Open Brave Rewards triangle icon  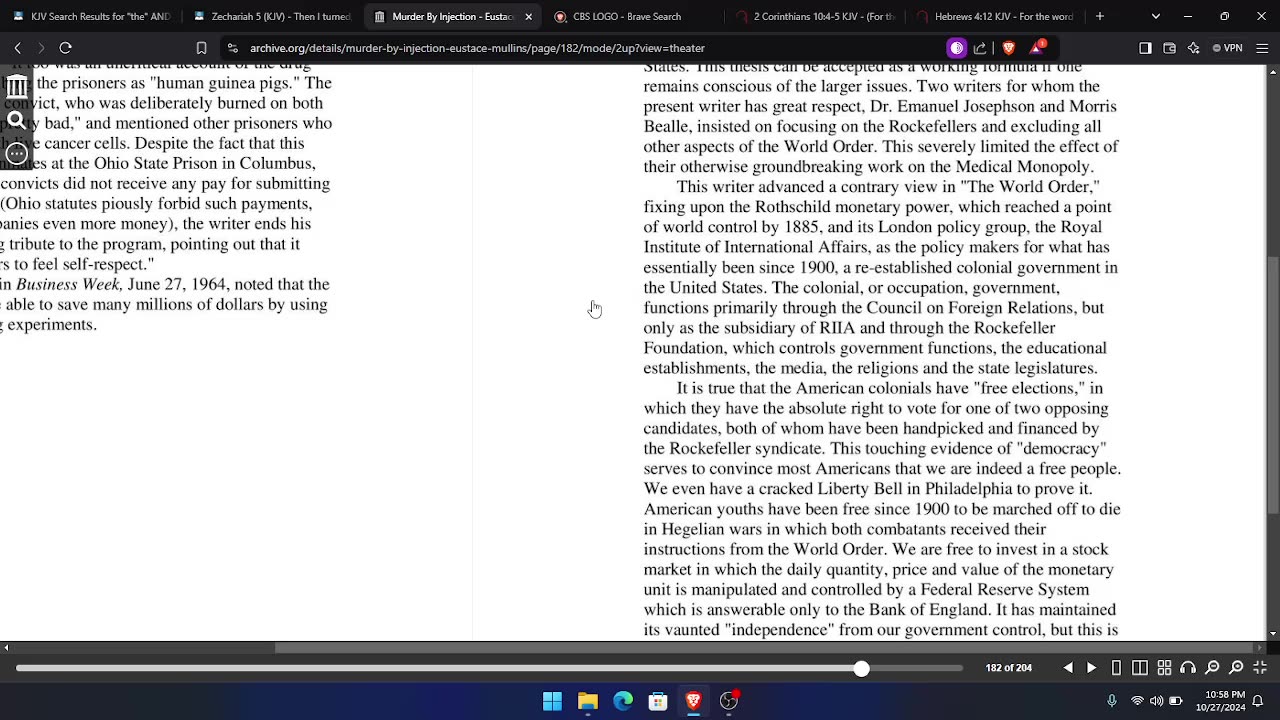[1037, 48]
